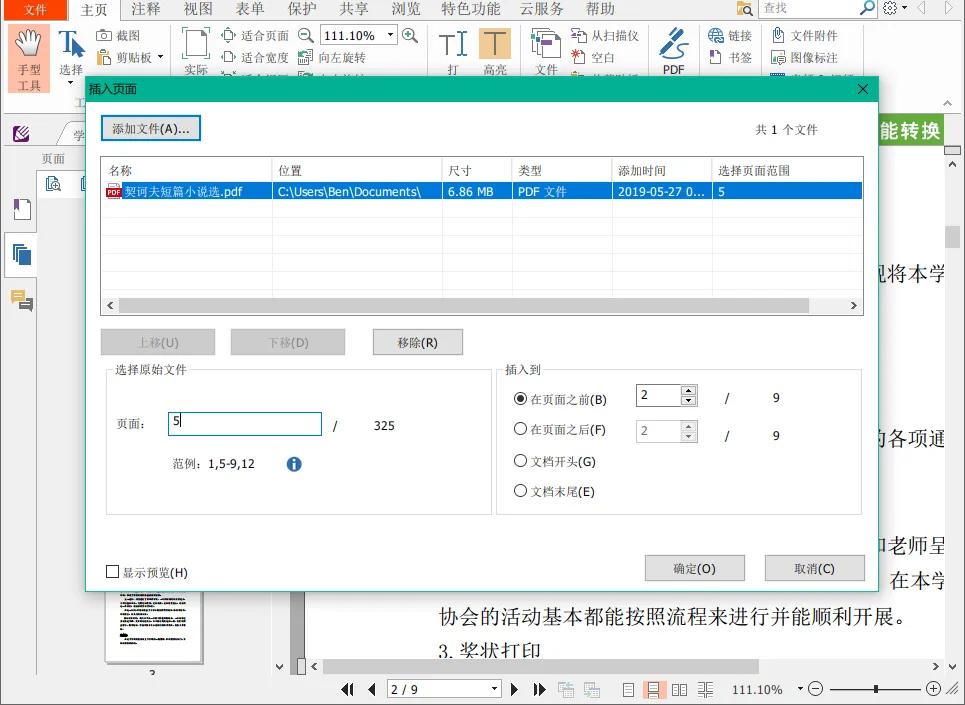Open the pages thumbnail panel in sidebar
The image size is (965, 705).
22,254
